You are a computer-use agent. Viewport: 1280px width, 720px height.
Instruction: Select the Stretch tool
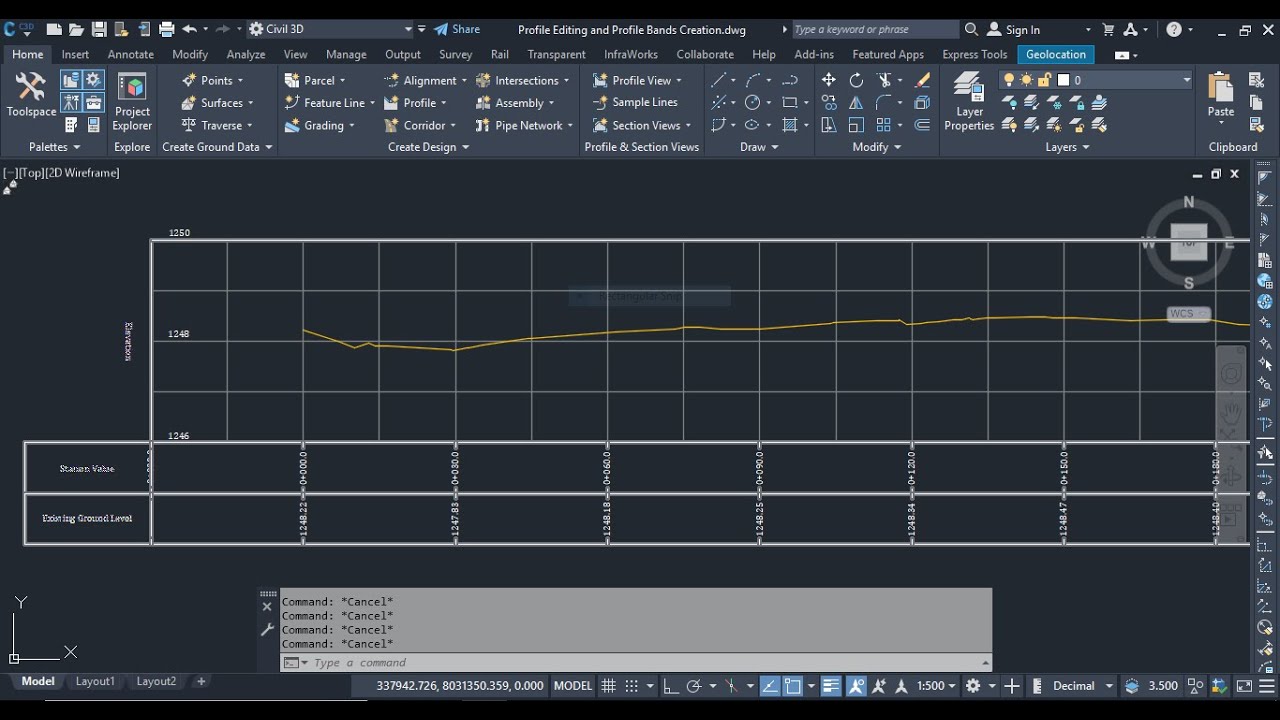[x=829, y=125]
